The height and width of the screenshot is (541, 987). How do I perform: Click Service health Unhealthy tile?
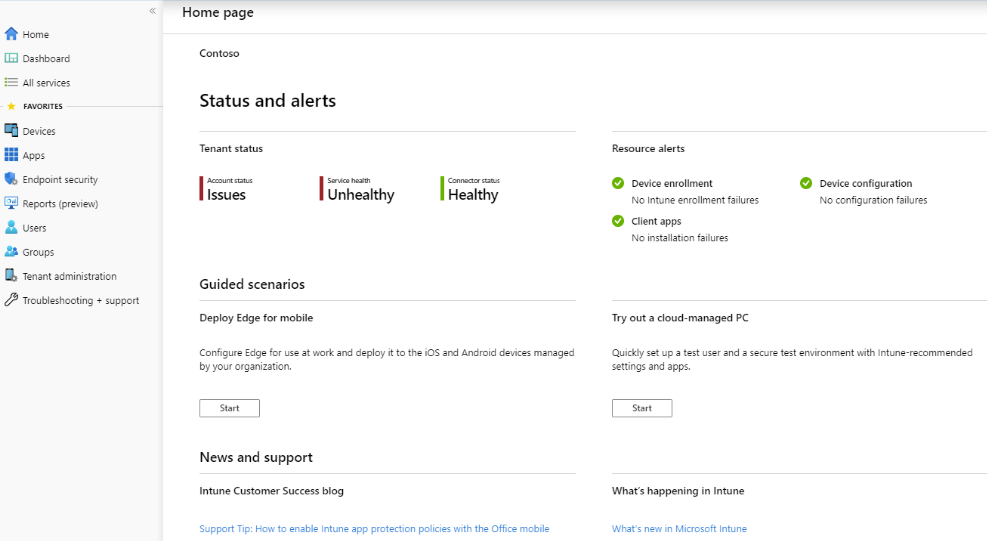358,189
